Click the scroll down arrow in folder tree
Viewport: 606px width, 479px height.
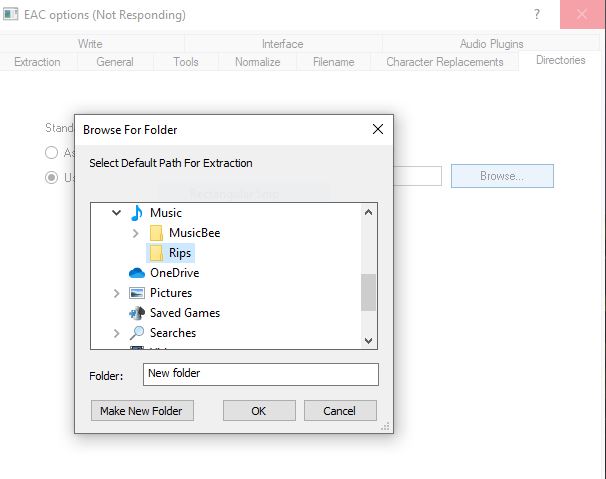(x=368, y=341)
